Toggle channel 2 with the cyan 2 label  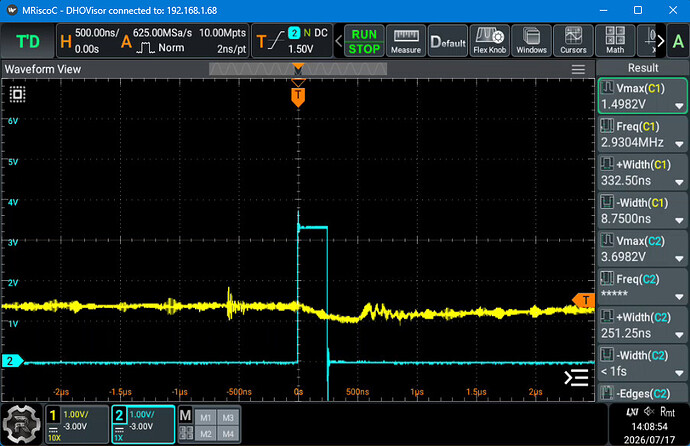click(x=119, y=415)
